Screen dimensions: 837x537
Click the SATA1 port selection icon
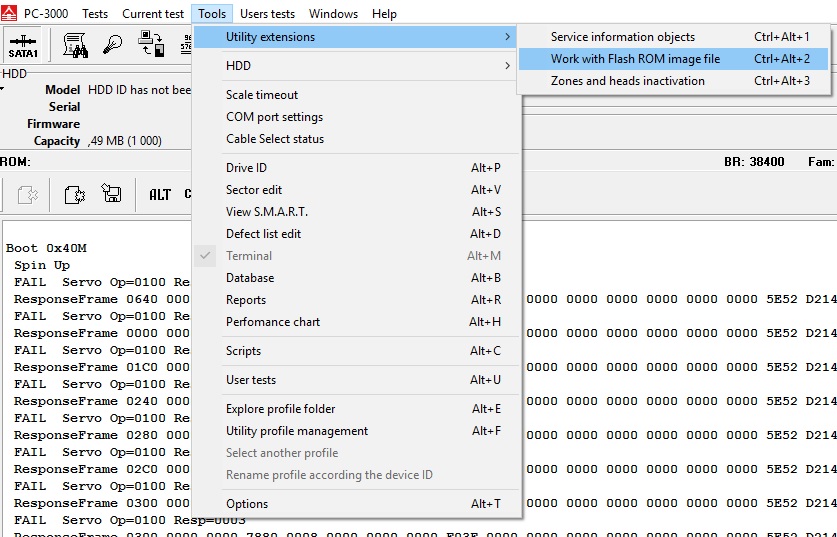pos(23,45)
